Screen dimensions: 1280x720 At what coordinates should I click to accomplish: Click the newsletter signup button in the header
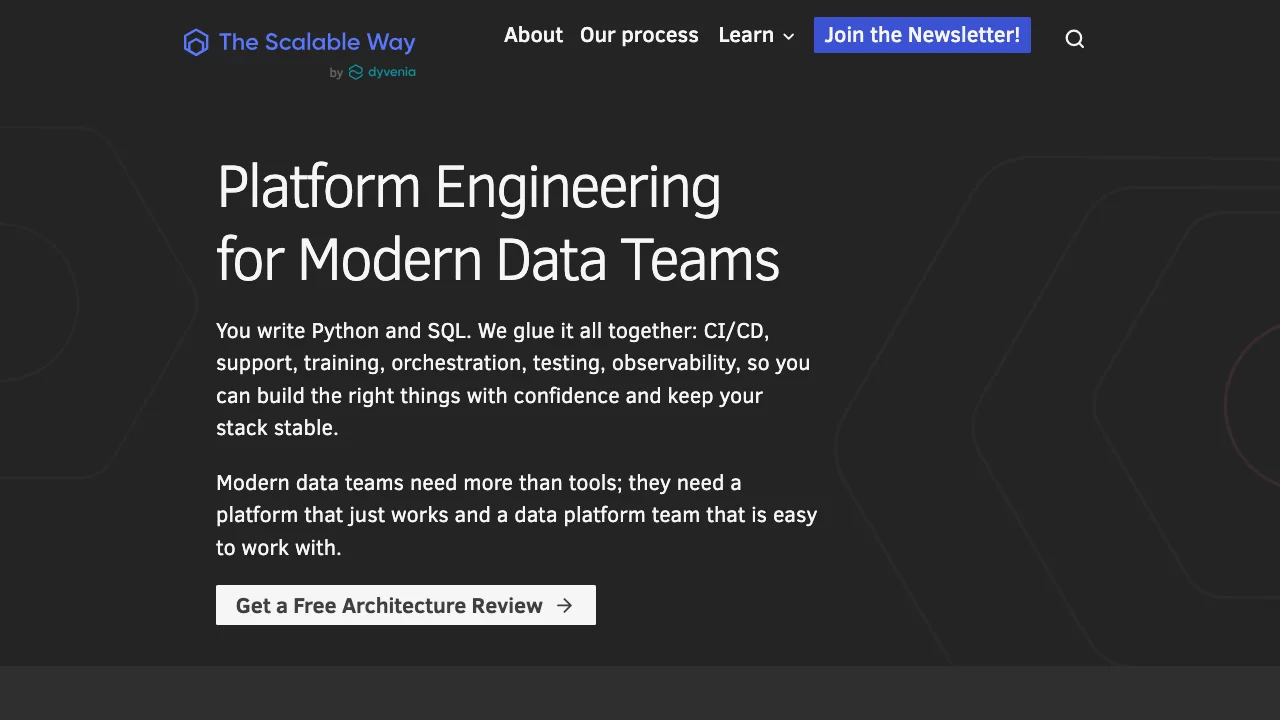pyautogui.click(x=921, y=35)
